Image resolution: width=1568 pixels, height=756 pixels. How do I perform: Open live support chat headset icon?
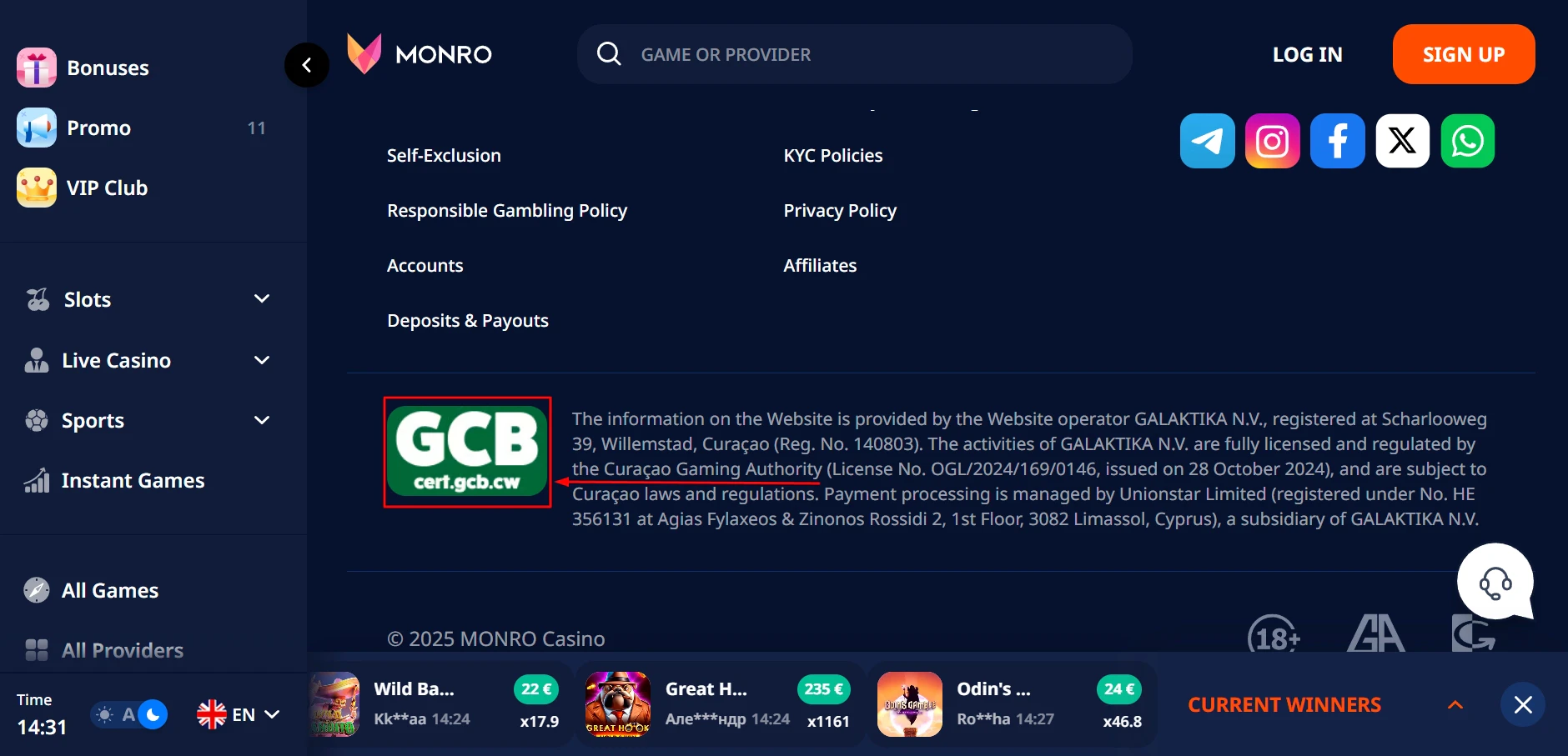pos(1495,582)
